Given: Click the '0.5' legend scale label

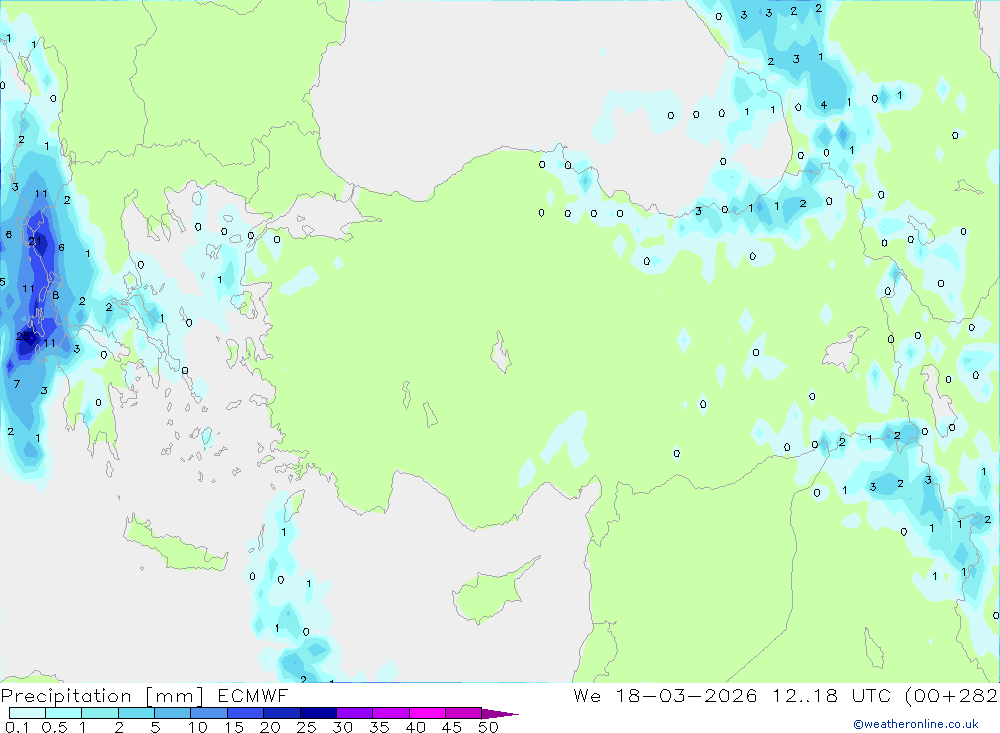Looking at the screenshot, I should (x=54, y=727).
